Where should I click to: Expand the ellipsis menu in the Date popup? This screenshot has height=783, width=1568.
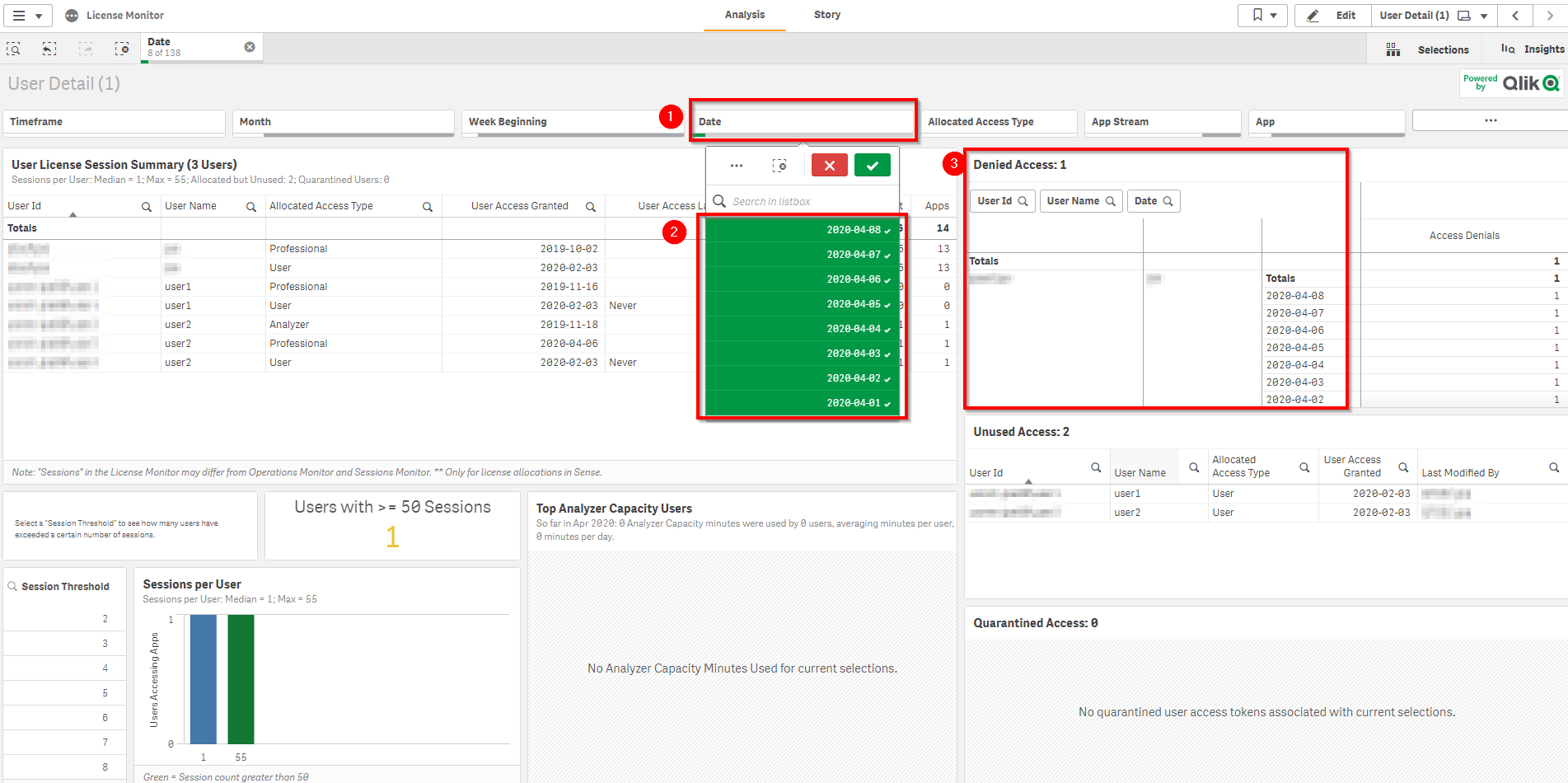pyautogui.click(x=736, y=165)
